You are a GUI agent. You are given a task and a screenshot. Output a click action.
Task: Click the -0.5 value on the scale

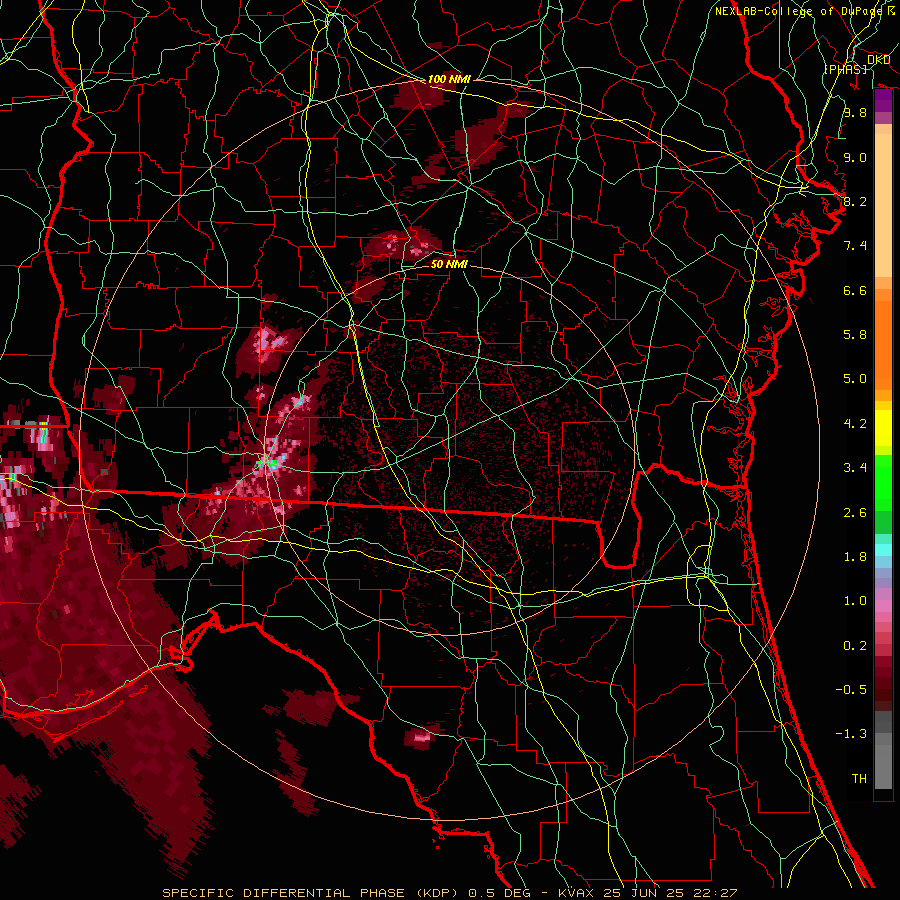[x=851, y=689]
